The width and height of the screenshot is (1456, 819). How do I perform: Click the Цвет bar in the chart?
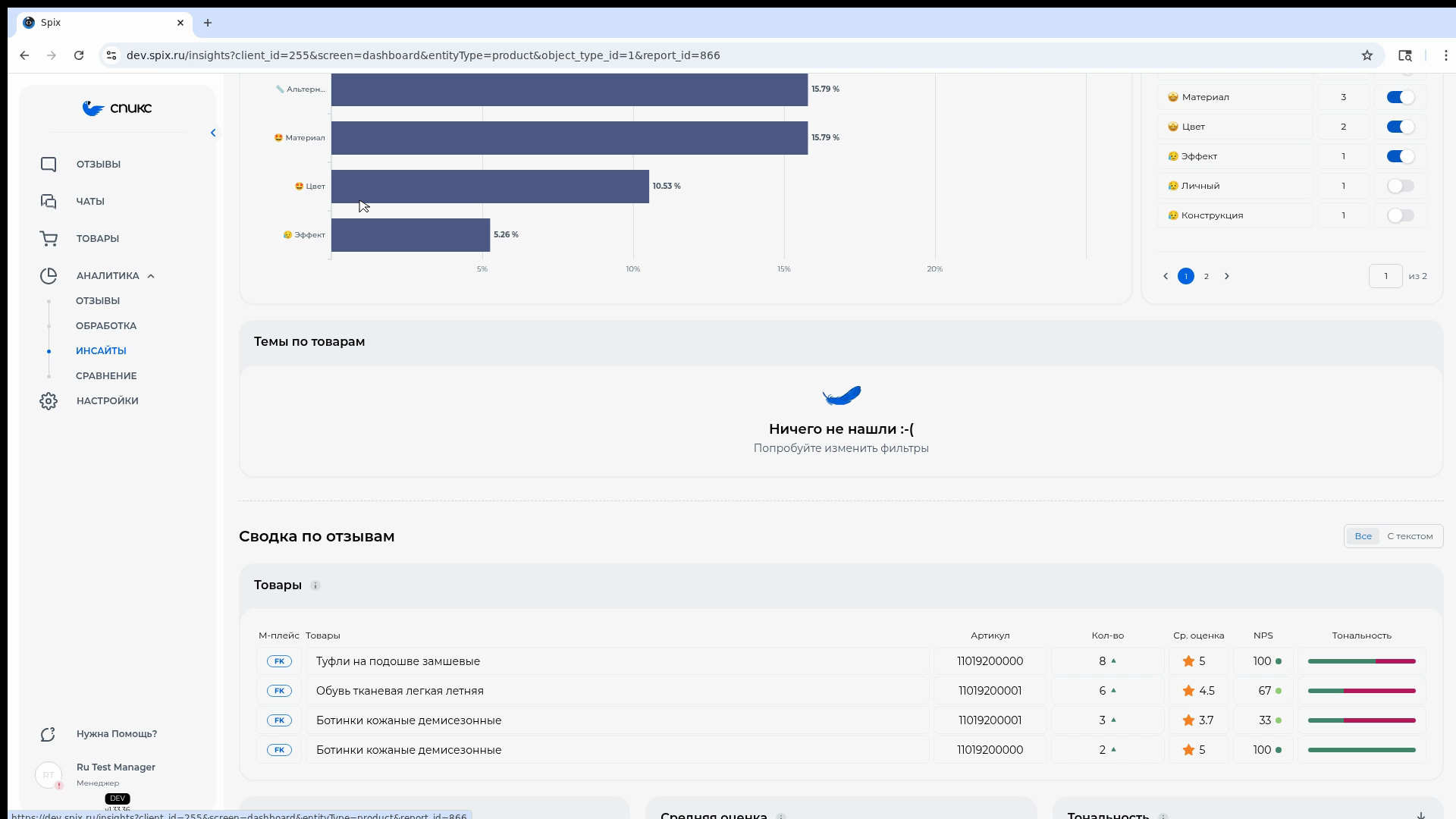490,187
